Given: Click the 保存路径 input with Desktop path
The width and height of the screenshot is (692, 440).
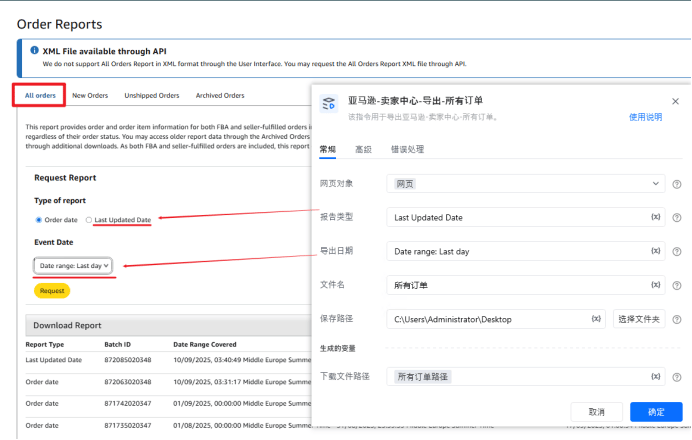Looking at the screenshot, I should click(496, 319).
